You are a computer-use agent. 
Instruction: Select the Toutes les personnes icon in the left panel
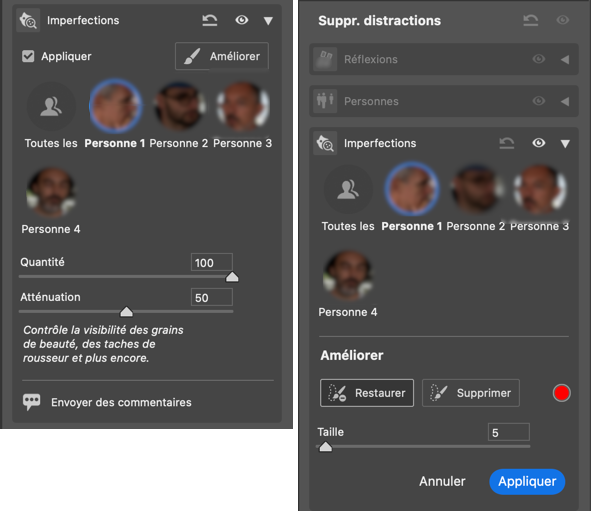point(51,107)
